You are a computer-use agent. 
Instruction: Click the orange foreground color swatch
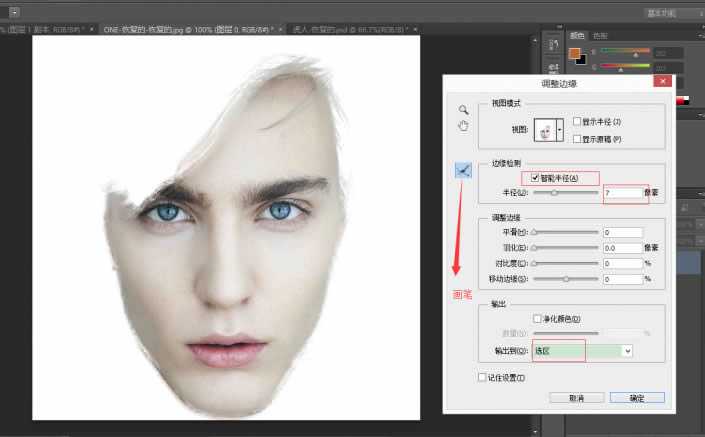point(575,53)
